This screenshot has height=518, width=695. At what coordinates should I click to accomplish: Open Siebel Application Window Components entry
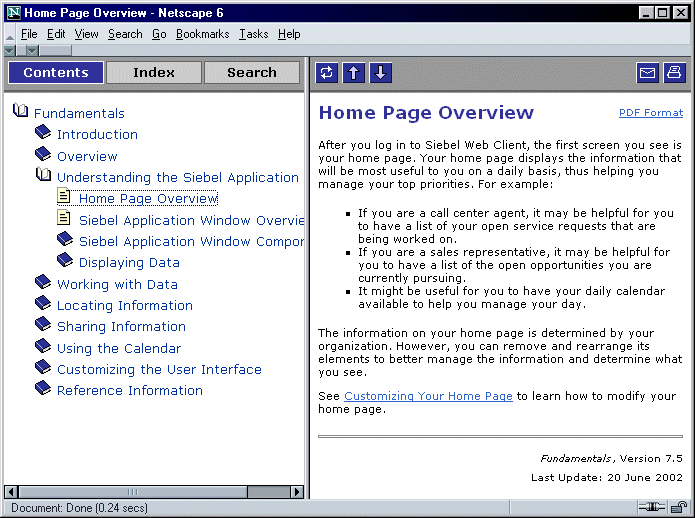[x=191, y=241]
